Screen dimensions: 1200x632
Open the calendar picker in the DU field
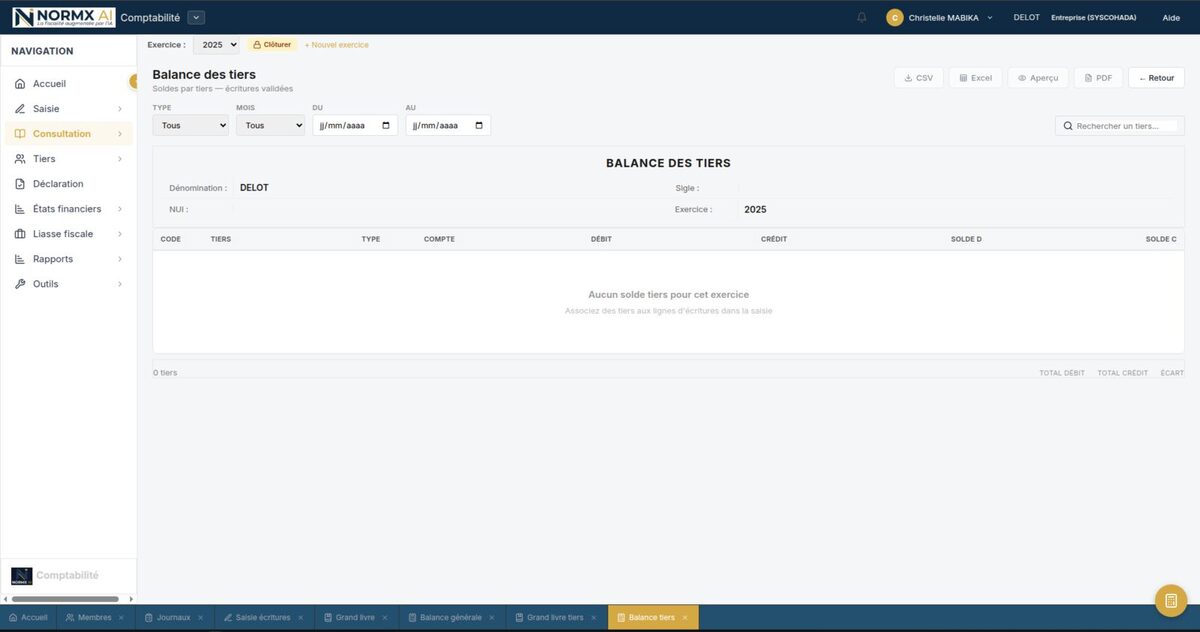[x=386, y=126]
